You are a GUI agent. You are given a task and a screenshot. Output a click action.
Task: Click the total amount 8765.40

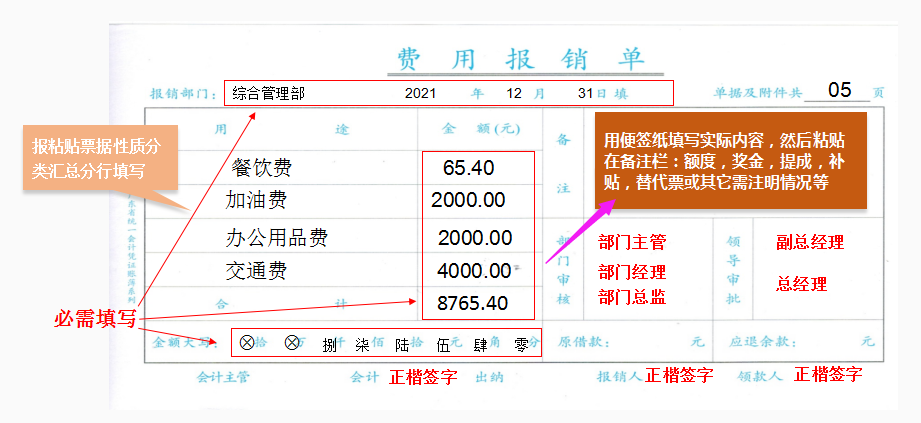(472, 303)
